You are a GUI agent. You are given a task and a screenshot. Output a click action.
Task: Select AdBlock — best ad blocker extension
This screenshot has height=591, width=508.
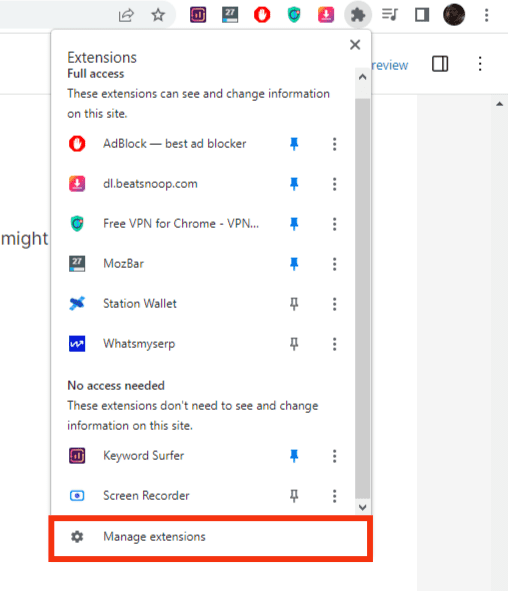pyautogui.click(x=174, y=144)
